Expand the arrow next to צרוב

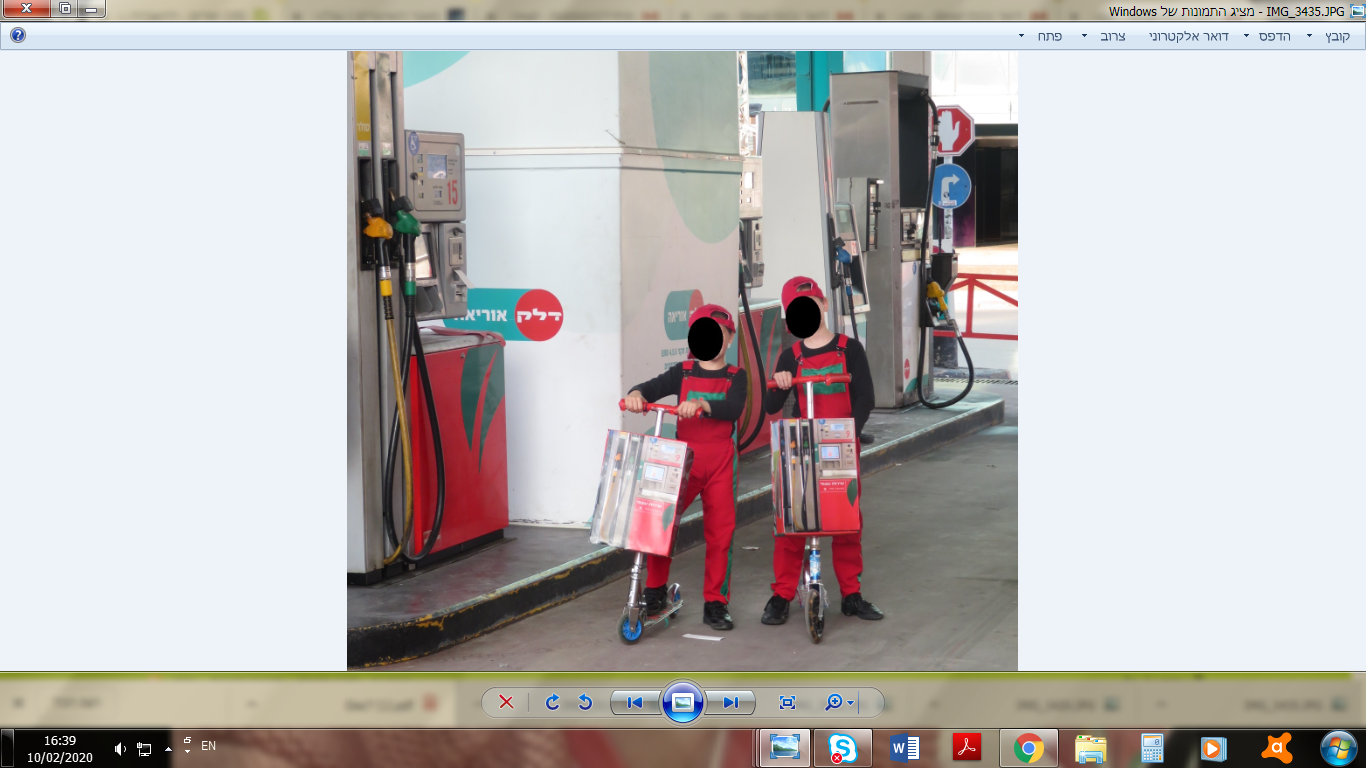pos(1084,36)
